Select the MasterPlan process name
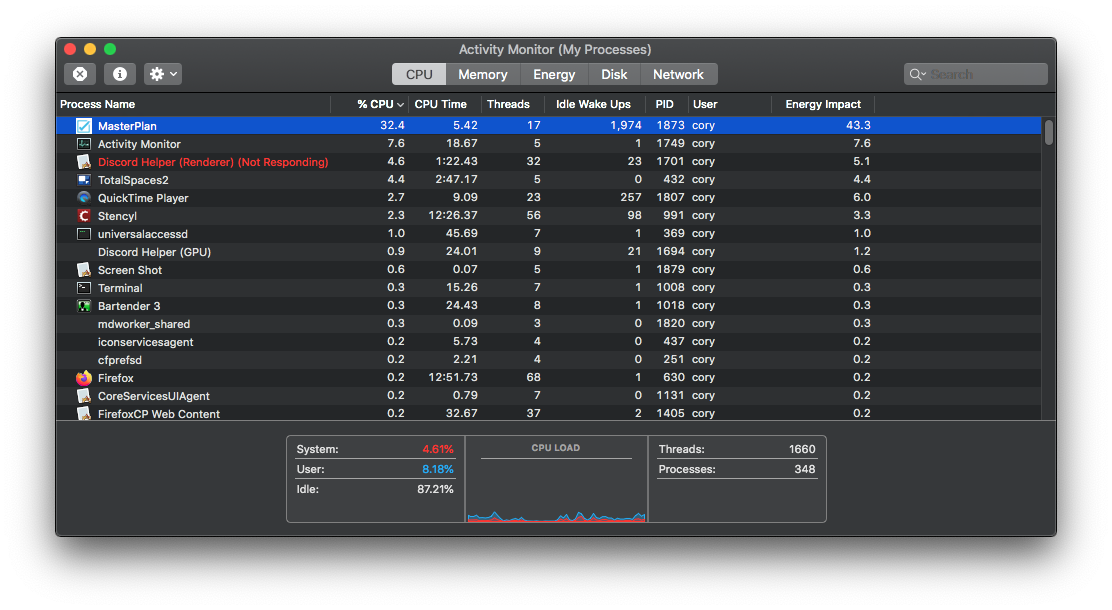 click(x=127, y=126)
